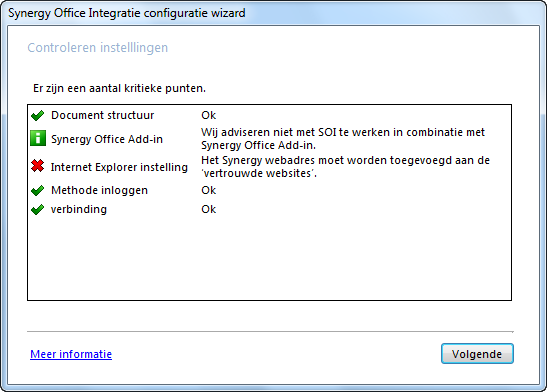Select the Synergy Office Add-in row label
This screenshot has height=392, width=547.
pyautogui.click(x=107, y=139)
